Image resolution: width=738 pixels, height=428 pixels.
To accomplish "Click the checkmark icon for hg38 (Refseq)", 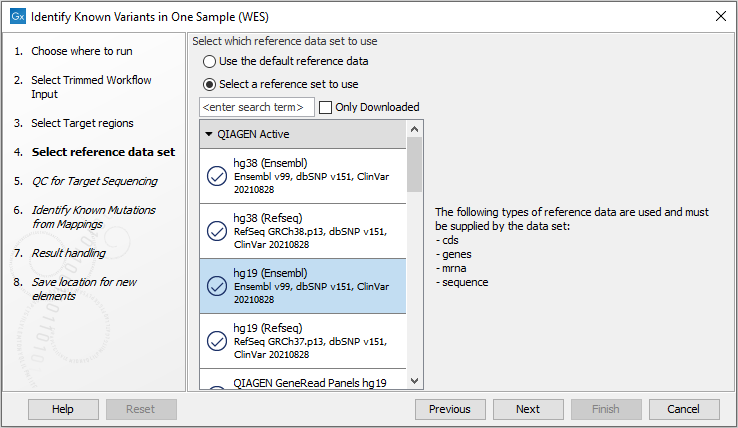I will [x=217, y=231].
